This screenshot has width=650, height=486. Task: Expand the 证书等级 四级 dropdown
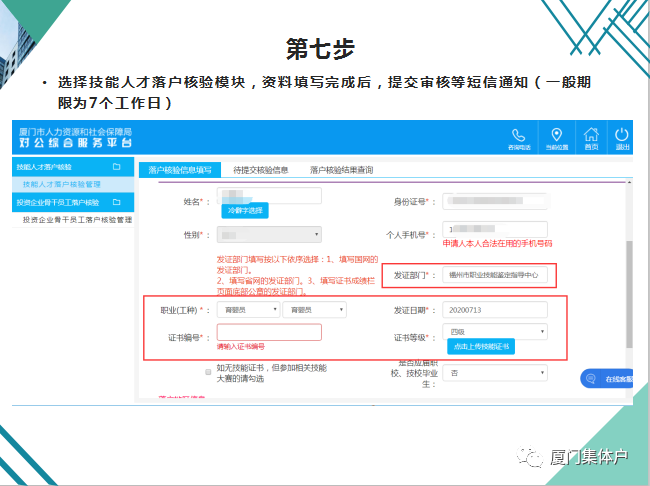point(496,331)
